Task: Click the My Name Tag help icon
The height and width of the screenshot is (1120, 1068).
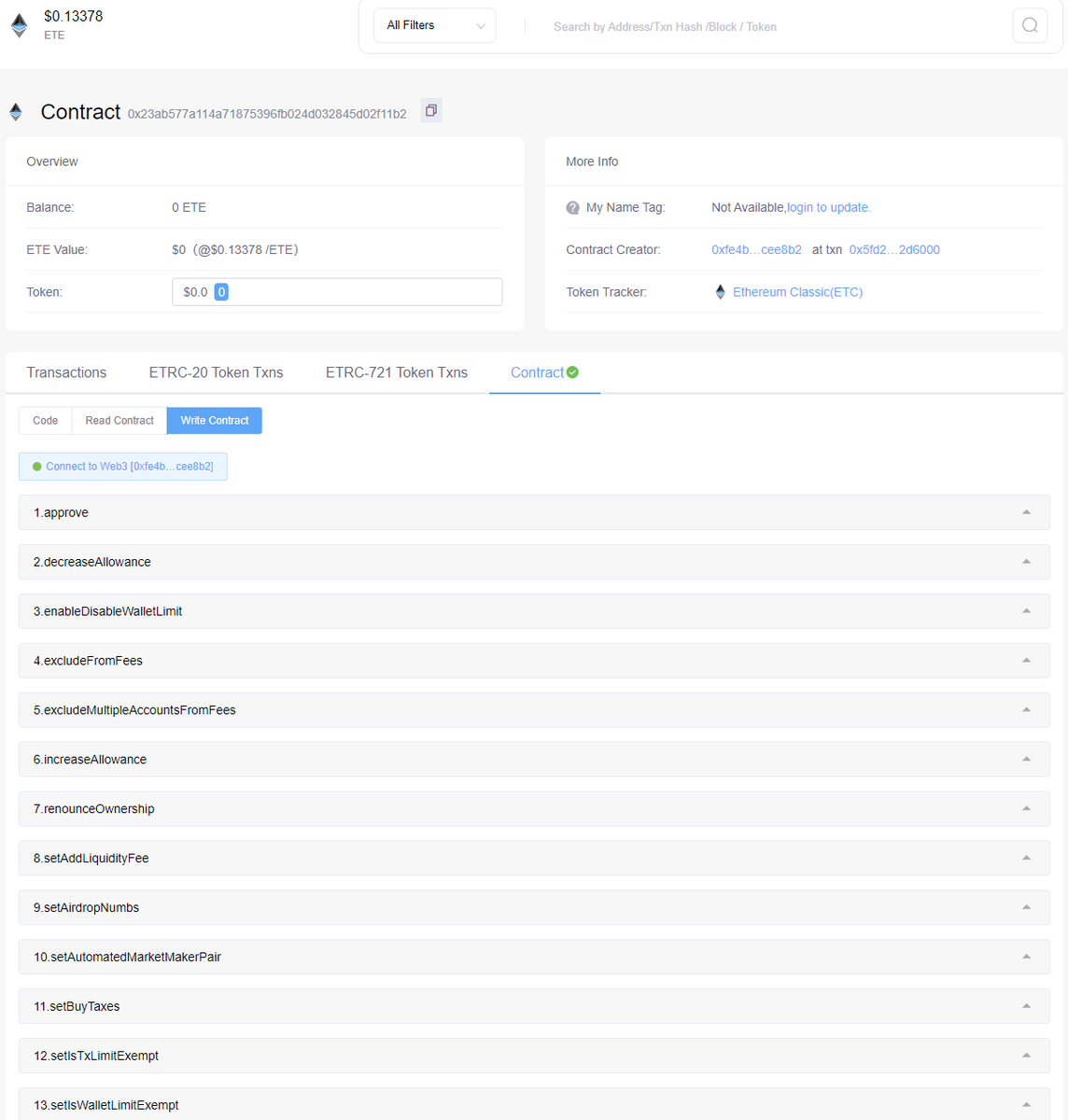Action: pyautogui.click(x=572, y=208)
